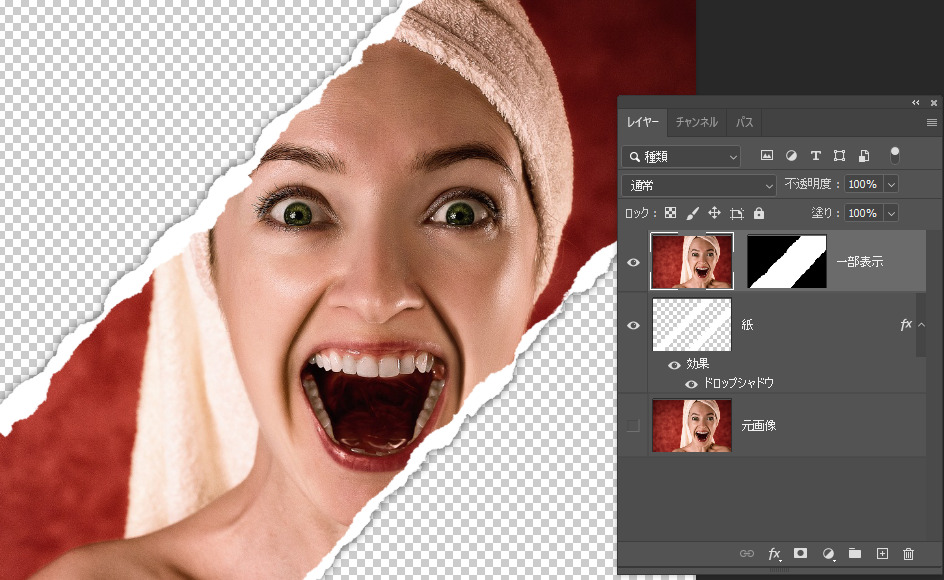Click the 一部表示 layer name
Image resolution: width=944 pixels, height=580 pixels.
click(x=859, y=261)
